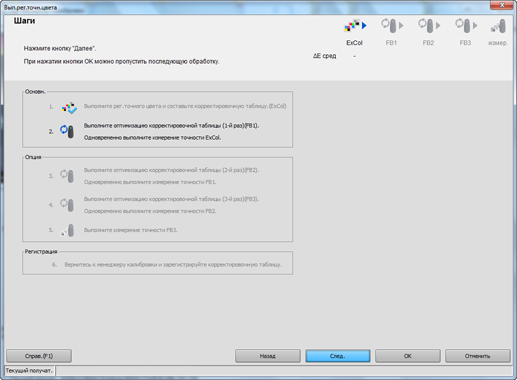Click text about measuring FB1 accuracy
Screen dimensions: 517x380
[x=150, y=182]
